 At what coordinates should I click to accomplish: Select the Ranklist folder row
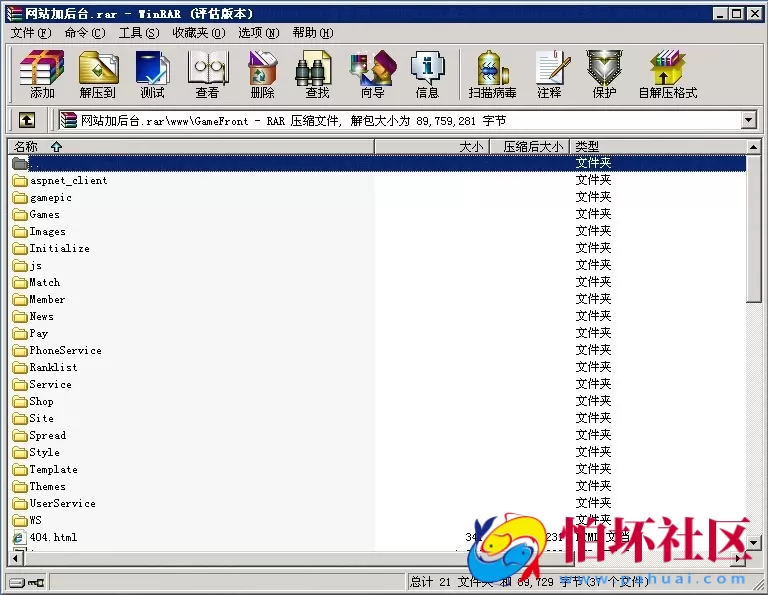point(377,367)
